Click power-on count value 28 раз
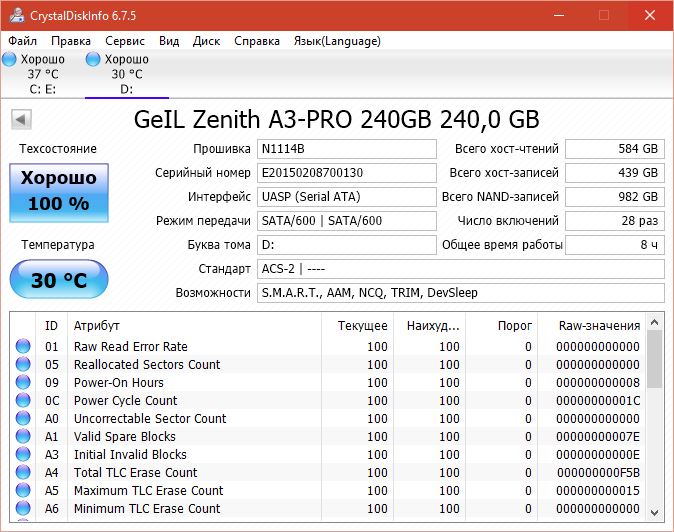674x532 pixels. 615,221
